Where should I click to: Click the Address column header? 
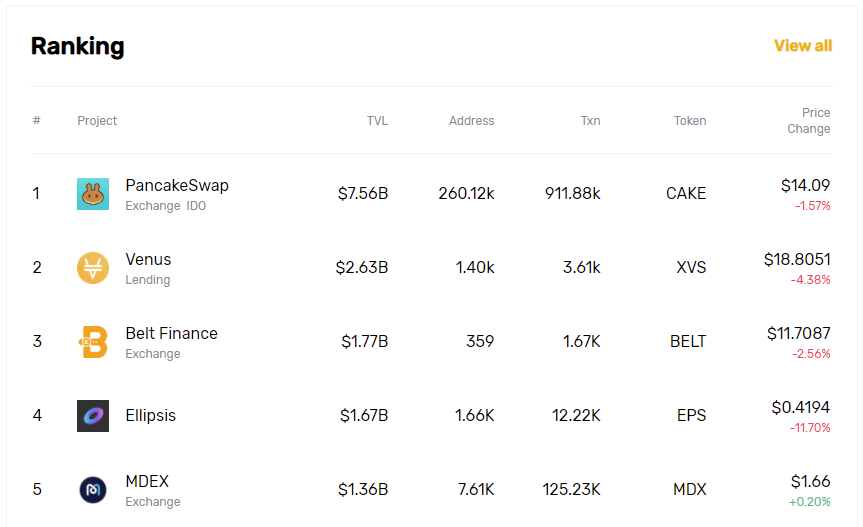click(472, 120)
